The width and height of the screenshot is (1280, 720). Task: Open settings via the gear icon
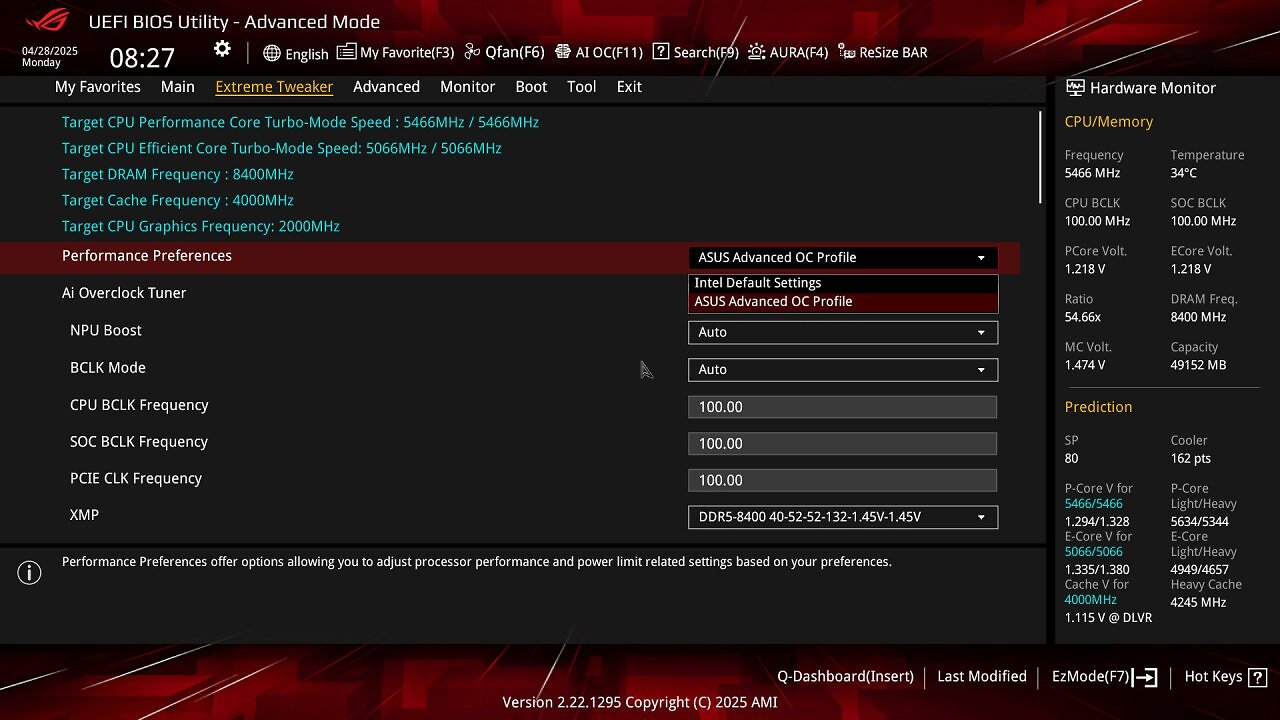(x=222, y=49)
